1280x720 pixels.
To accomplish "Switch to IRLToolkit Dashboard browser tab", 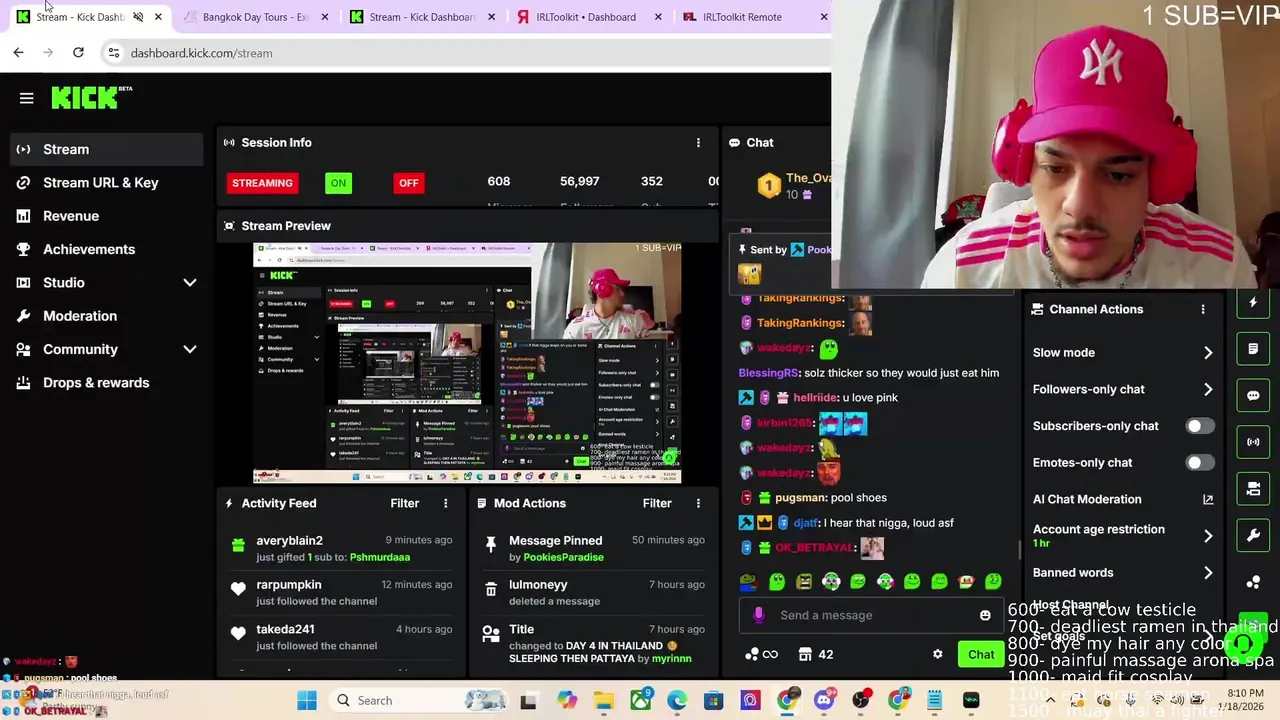I will (x=586, y=17).
